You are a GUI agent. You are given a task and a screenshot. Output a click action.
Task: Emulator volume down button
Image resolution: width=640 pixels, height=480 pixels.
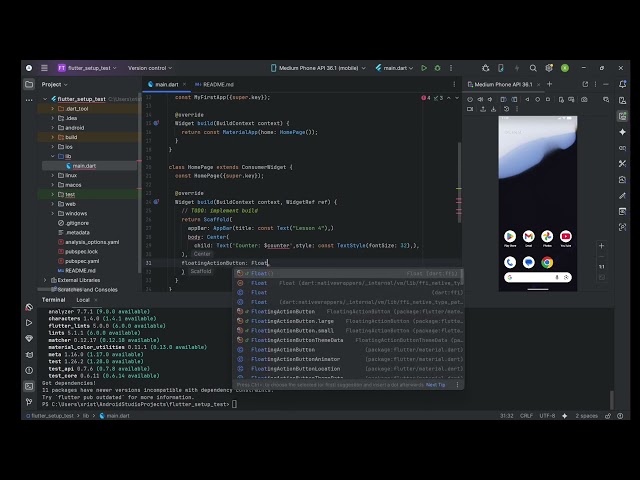pos(490,99)
